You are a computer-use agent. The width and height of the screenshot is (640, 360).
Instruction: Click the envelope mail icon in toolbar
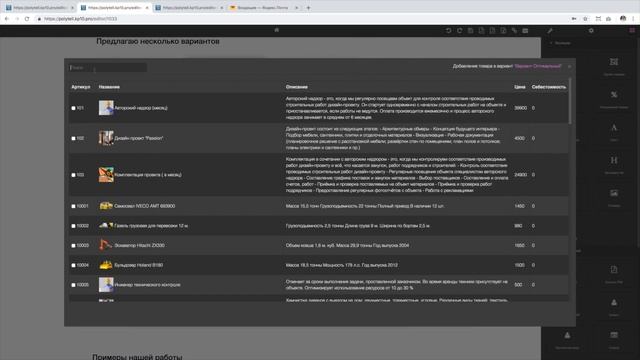[x=525, y=31]
